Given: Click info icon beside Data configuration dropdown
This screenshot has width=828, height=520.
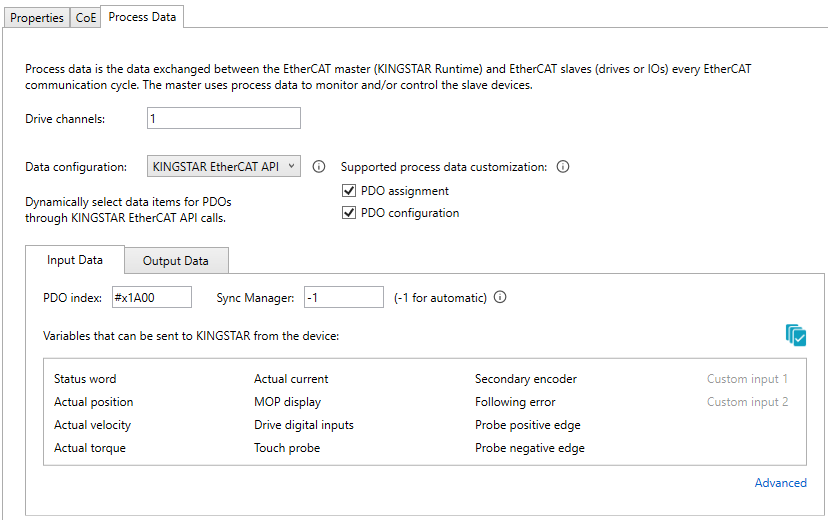Looking at the screenshot, I should click(x=320, y=167).
